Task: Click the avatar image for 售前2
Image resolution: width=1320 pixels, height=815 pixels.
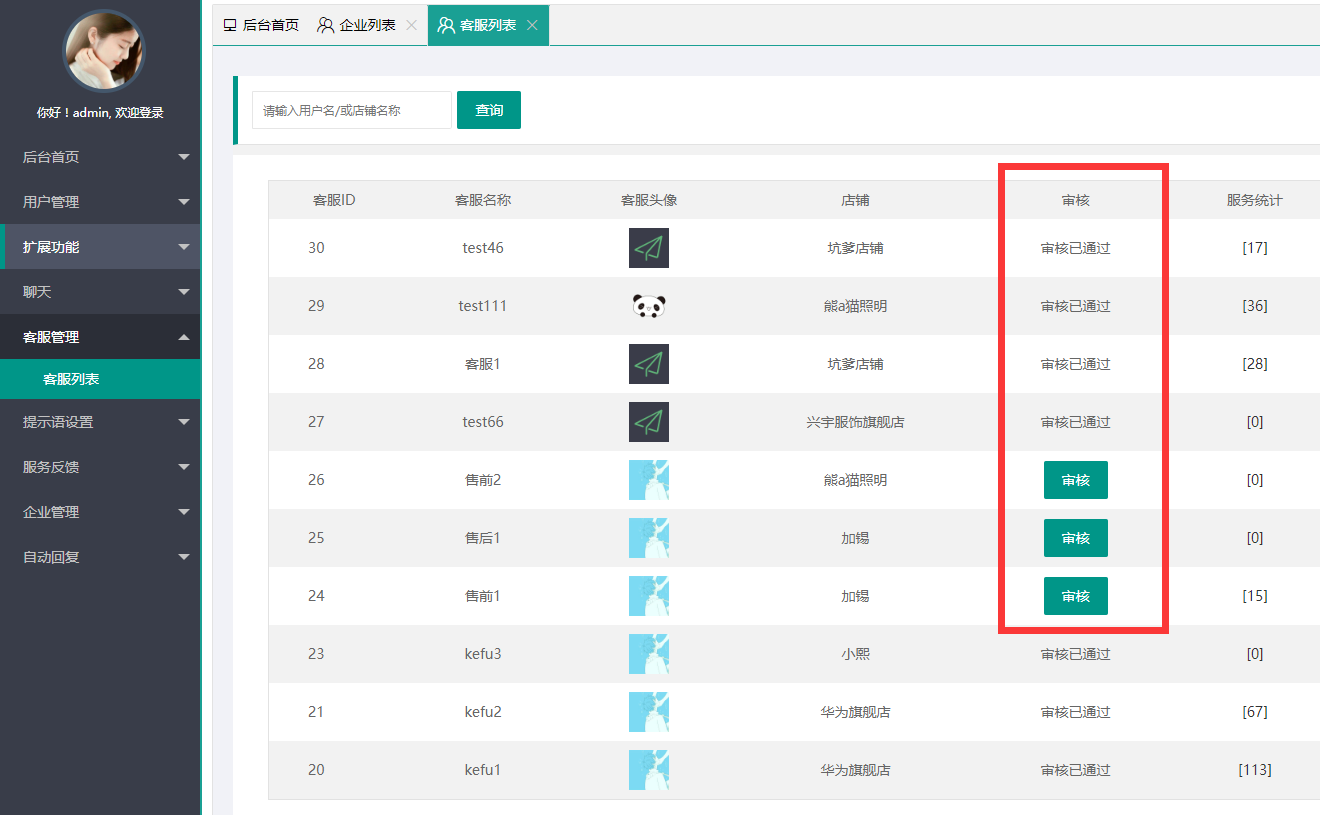Action: click(x=649, y=480)
